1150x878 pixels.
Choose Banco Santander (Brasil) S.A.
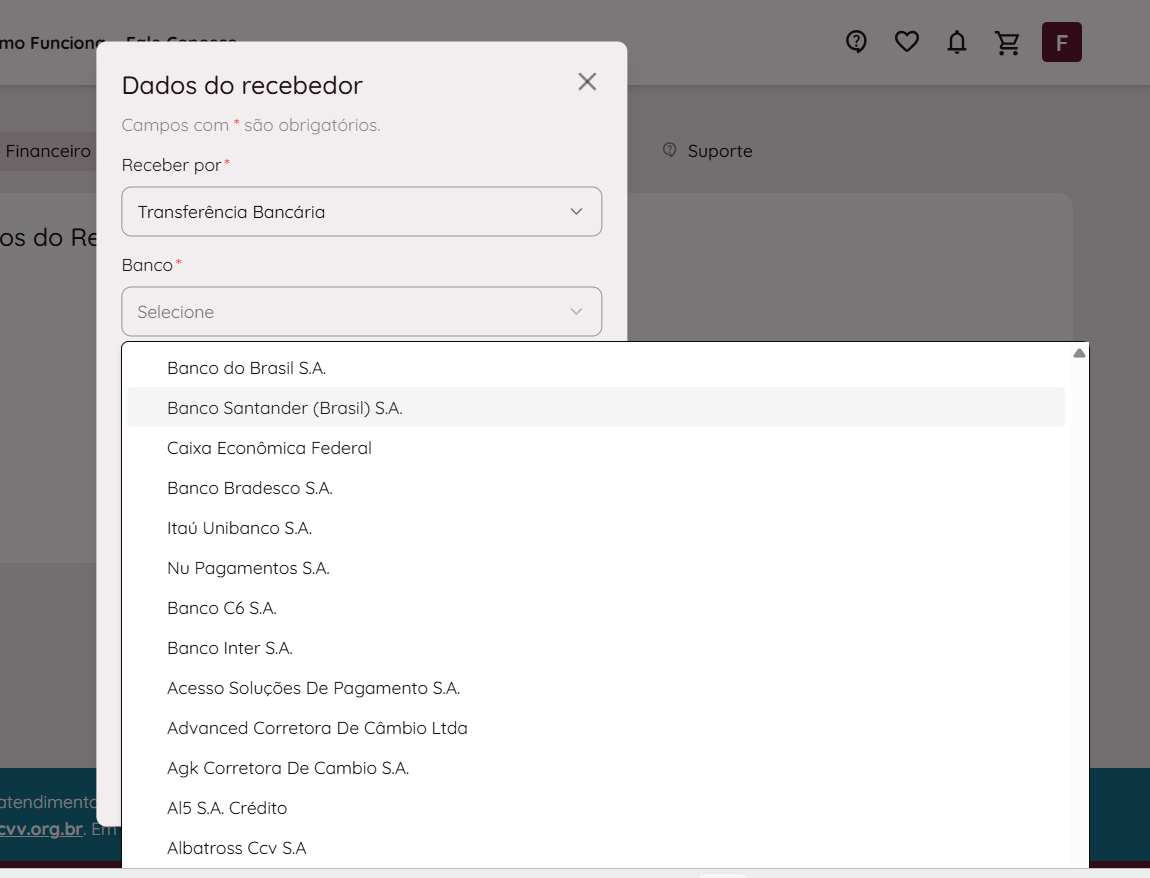[285, 408]
